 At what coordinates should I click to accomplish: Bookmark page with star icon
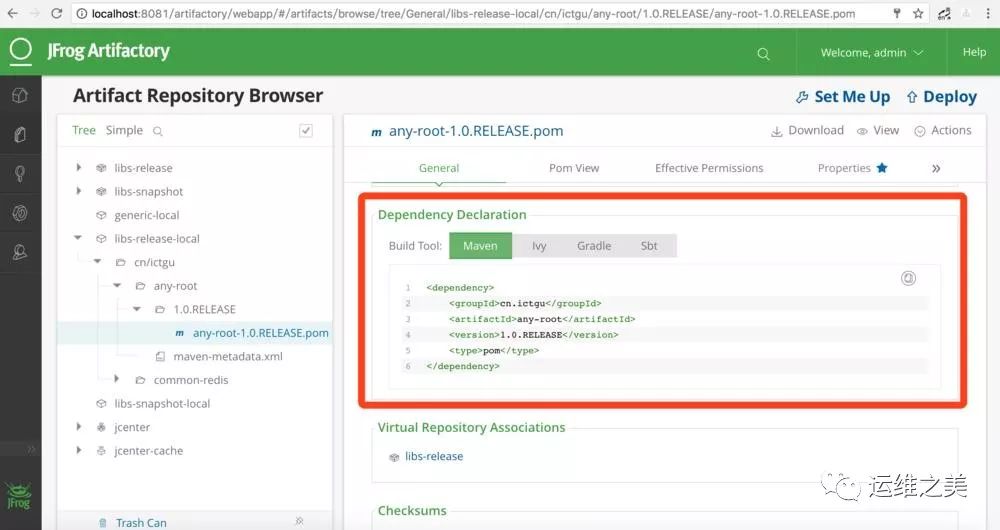tap(918, 13)
